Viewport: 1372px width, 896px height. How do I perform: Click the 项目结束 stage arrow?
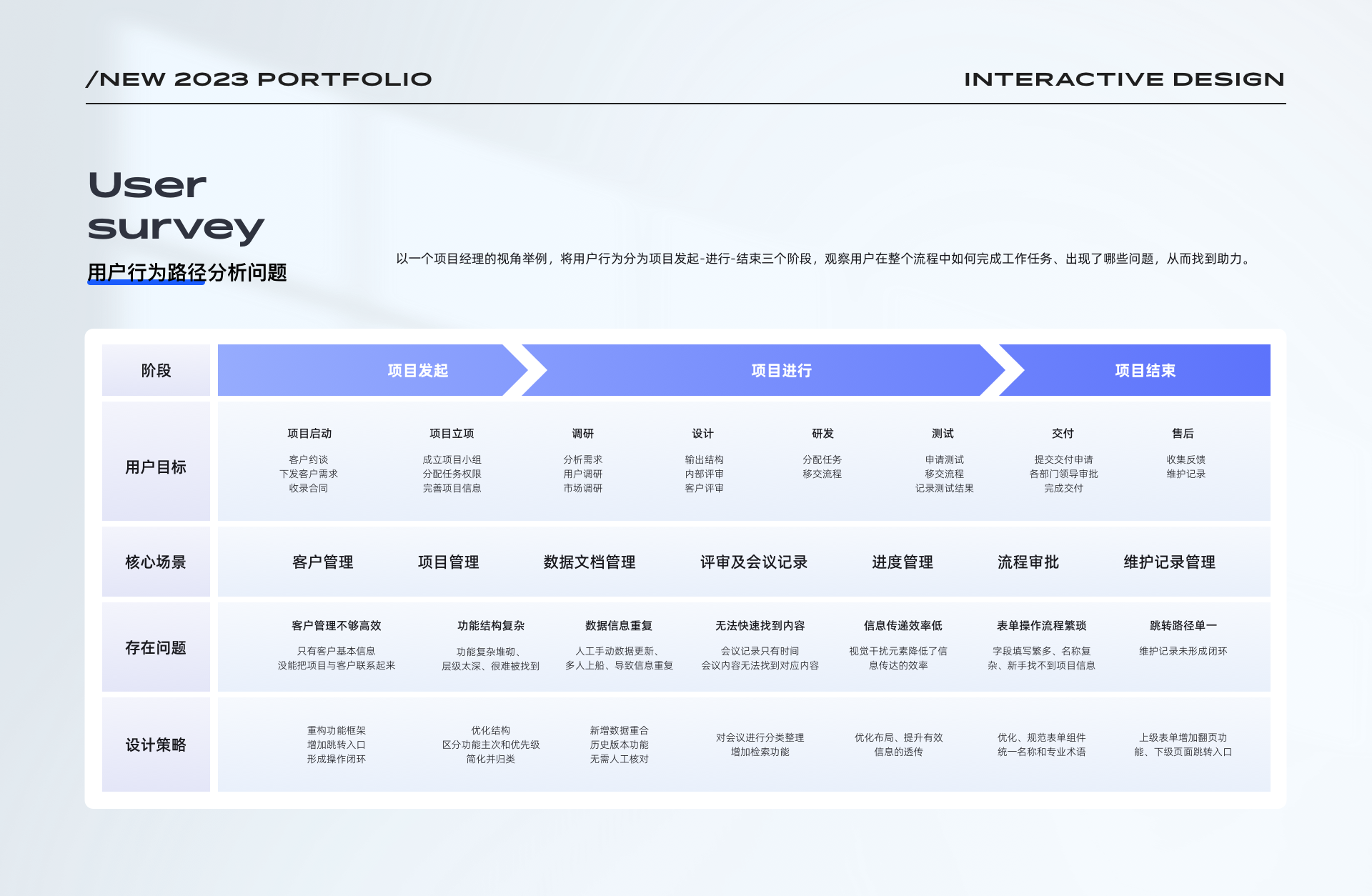1135,370
